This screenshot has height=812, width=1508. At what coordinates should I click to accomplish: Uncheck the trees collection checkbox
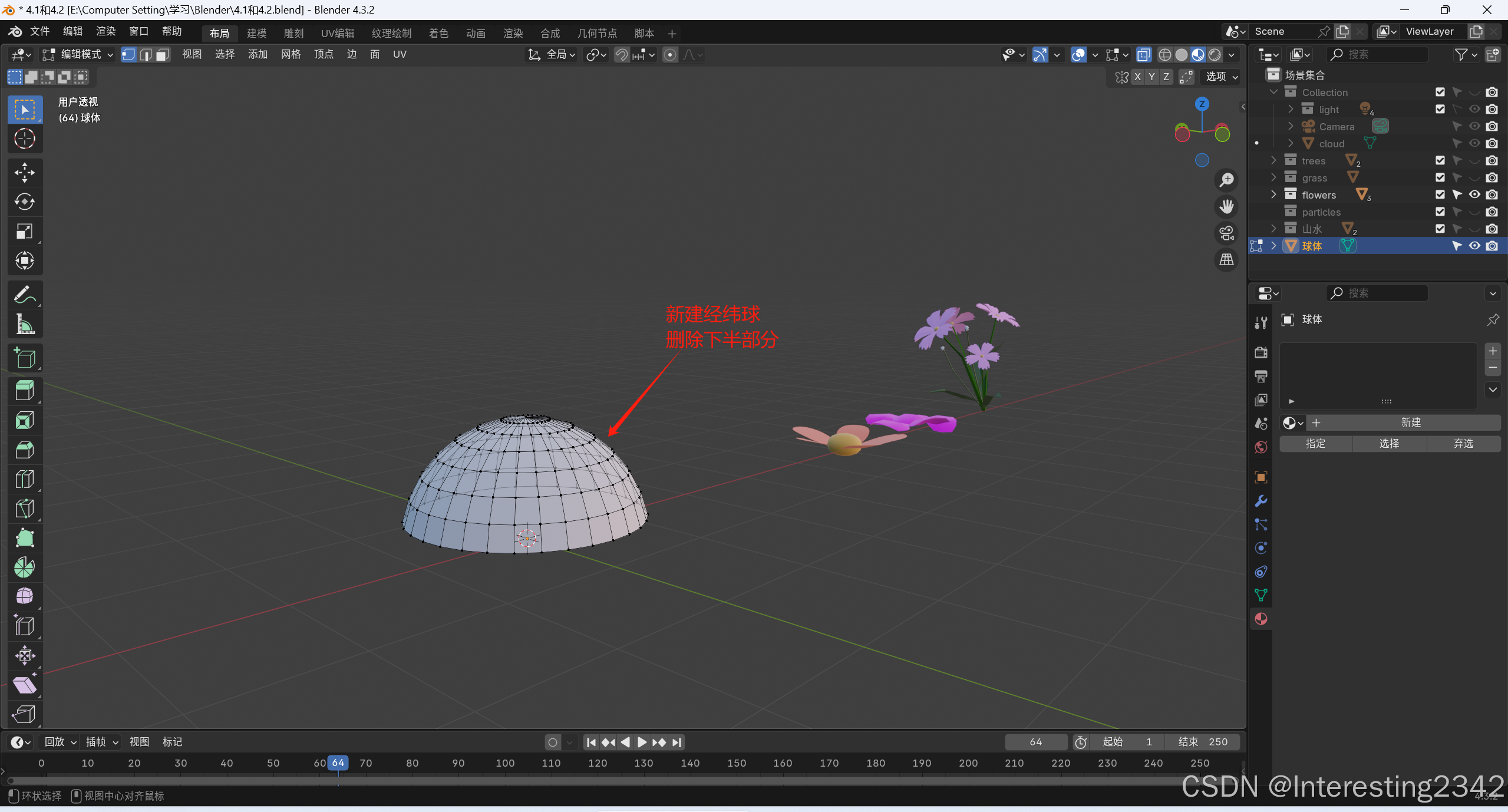pyautogui.click(x=1440, y=160)
